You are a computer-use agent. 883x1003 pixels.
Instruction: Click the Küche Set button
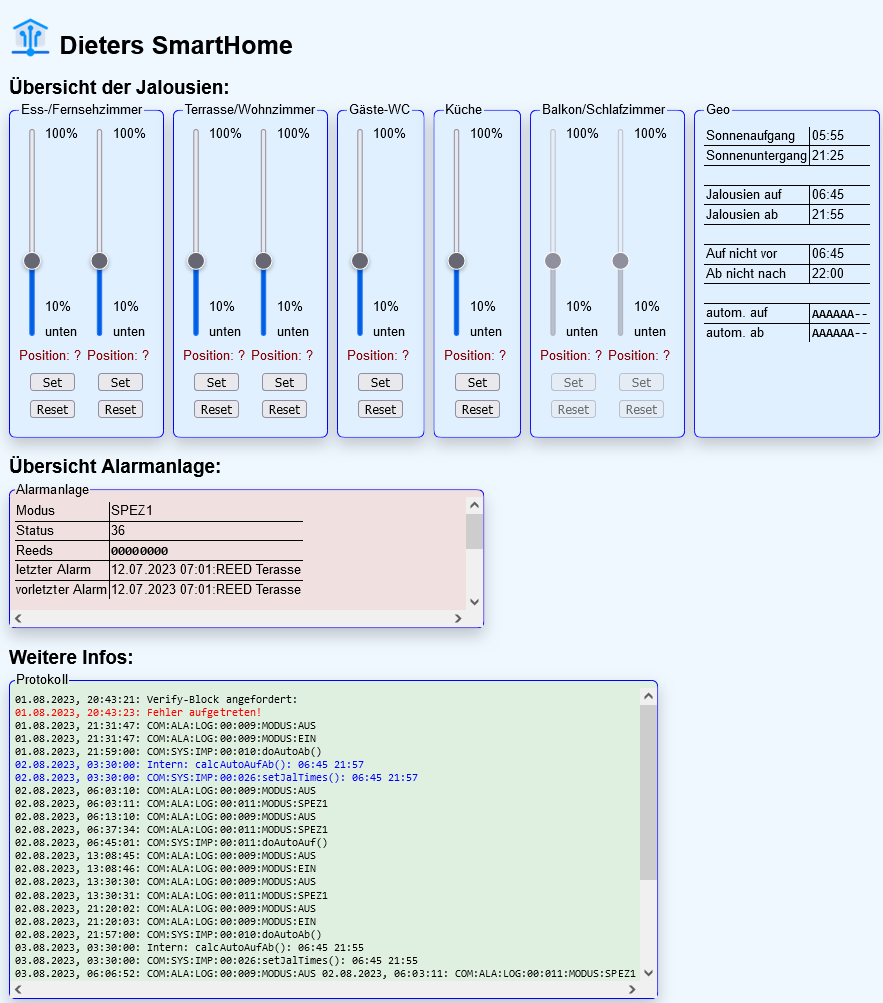[477, 383]
